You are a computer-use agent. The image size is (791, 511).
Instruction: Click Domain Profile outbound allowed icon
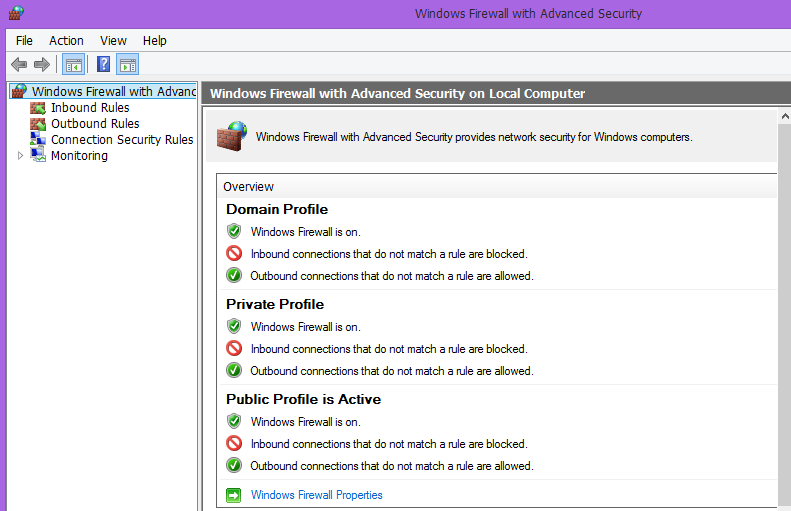click(x=234, y=275)
